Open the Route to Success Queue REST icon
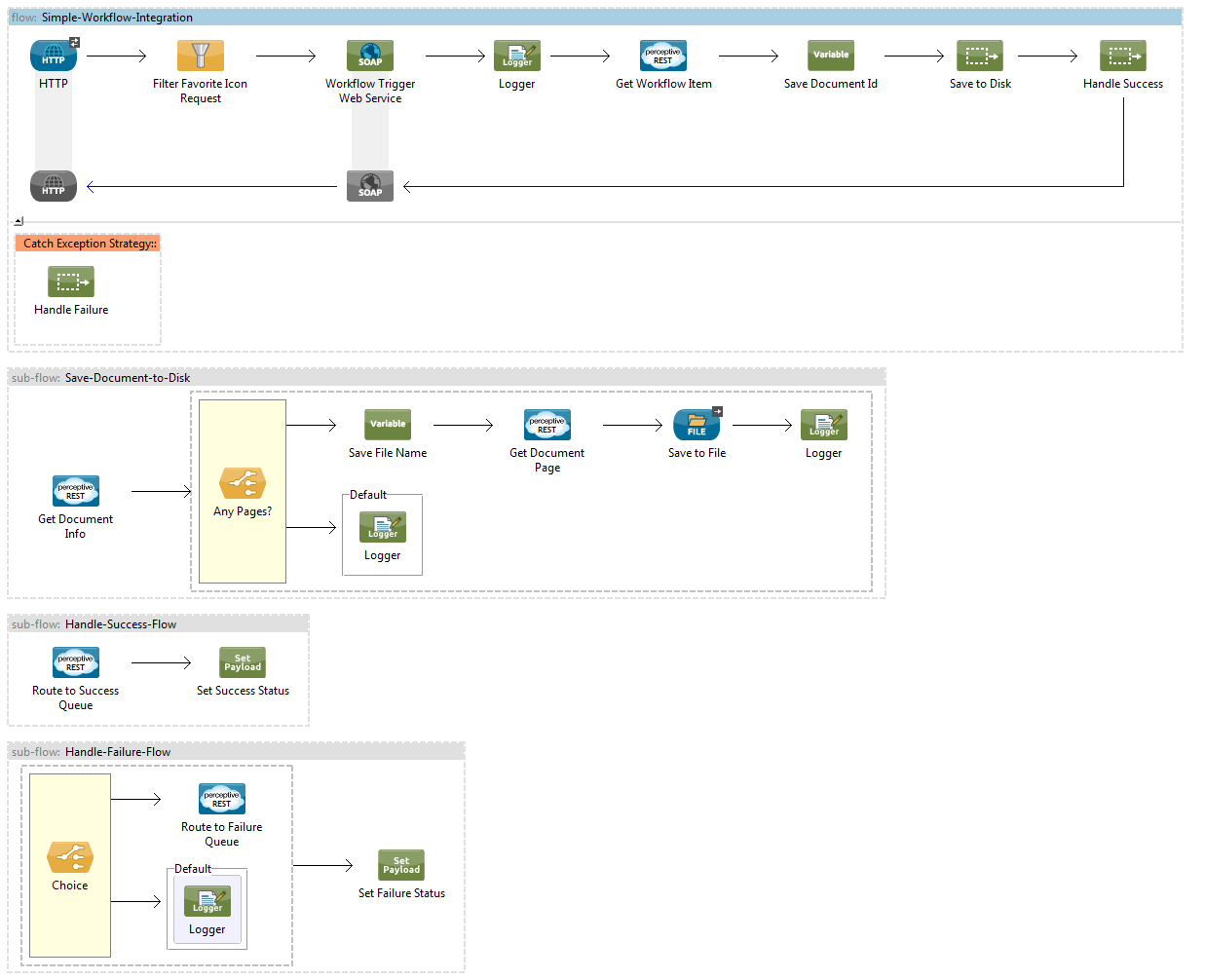This screenshot has width=1205, height=980. point(75,662)
